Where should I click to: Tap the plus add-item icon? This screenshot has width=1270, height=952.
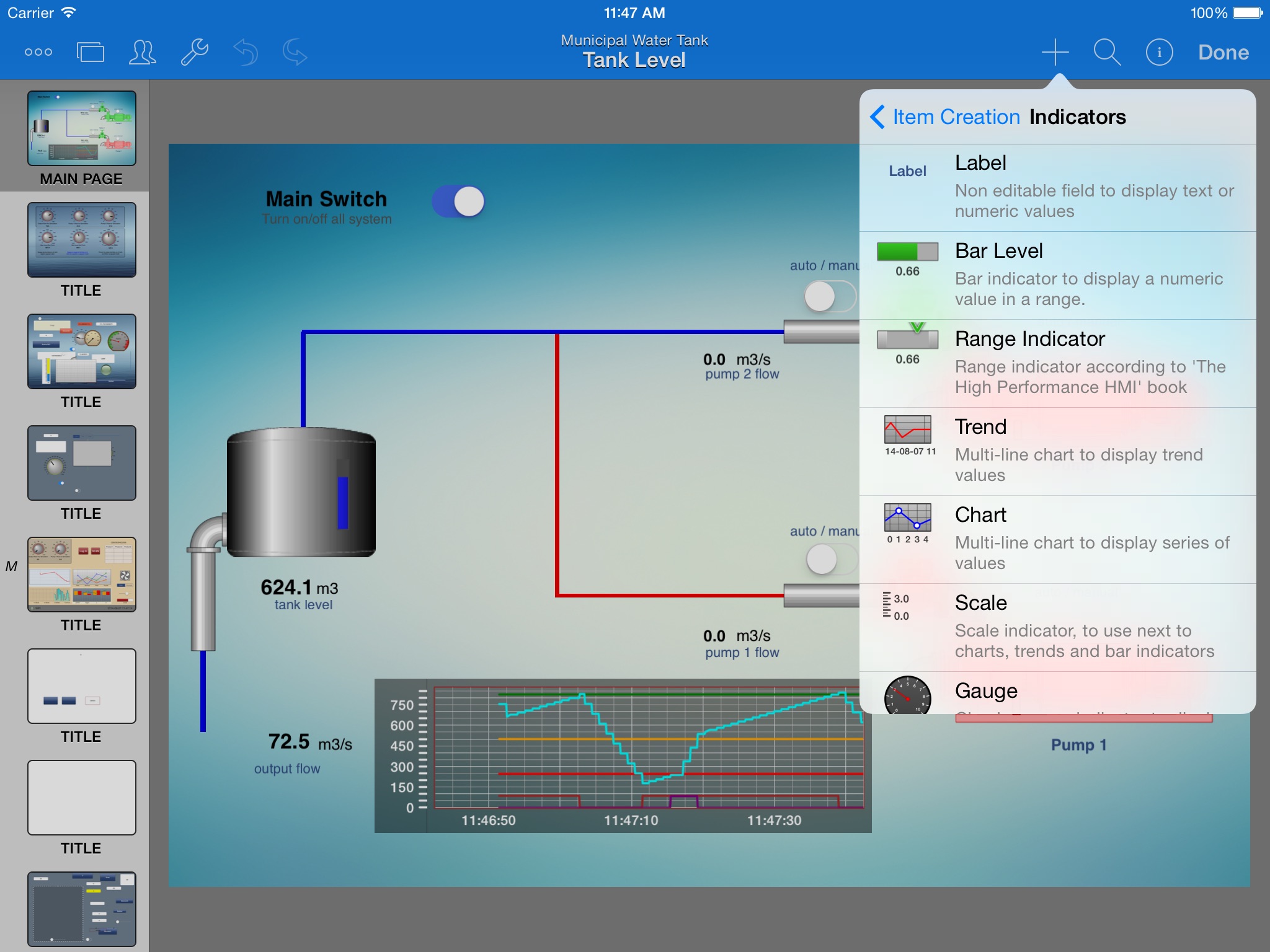coord(1055,52)
